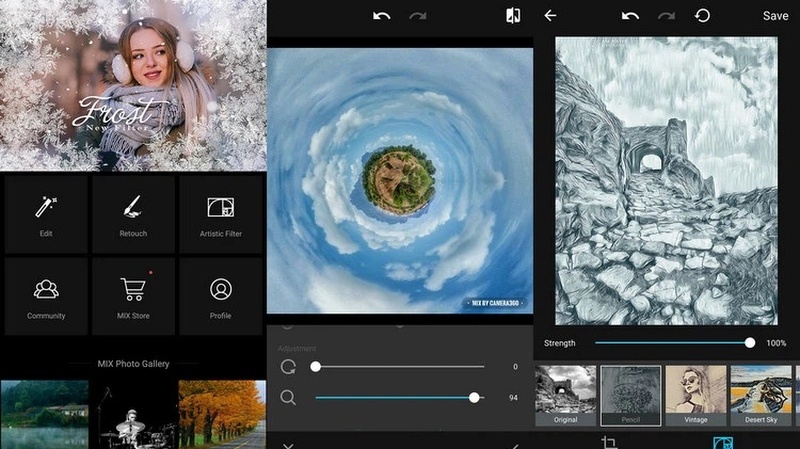Image resolution: width=800 pixels, height=449 pixels.
Task: Open the Community section
Action: [46, 296]
